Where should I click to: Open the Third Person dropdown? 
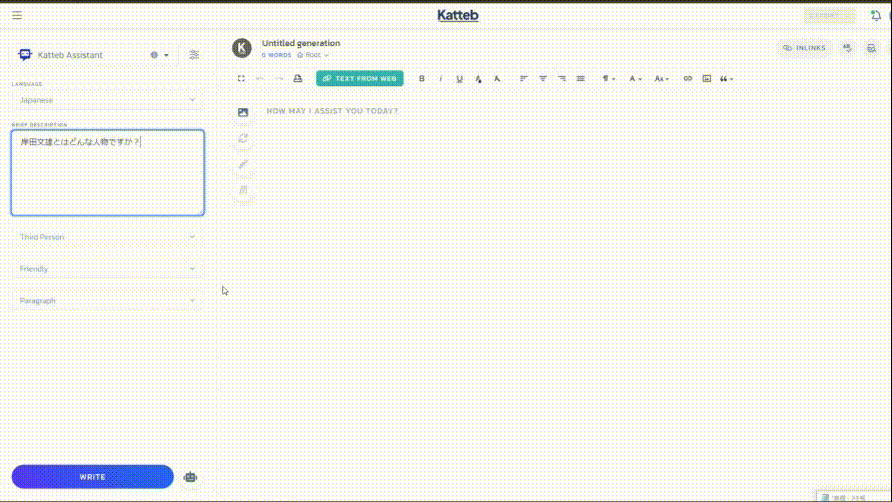tap(108, 237)
